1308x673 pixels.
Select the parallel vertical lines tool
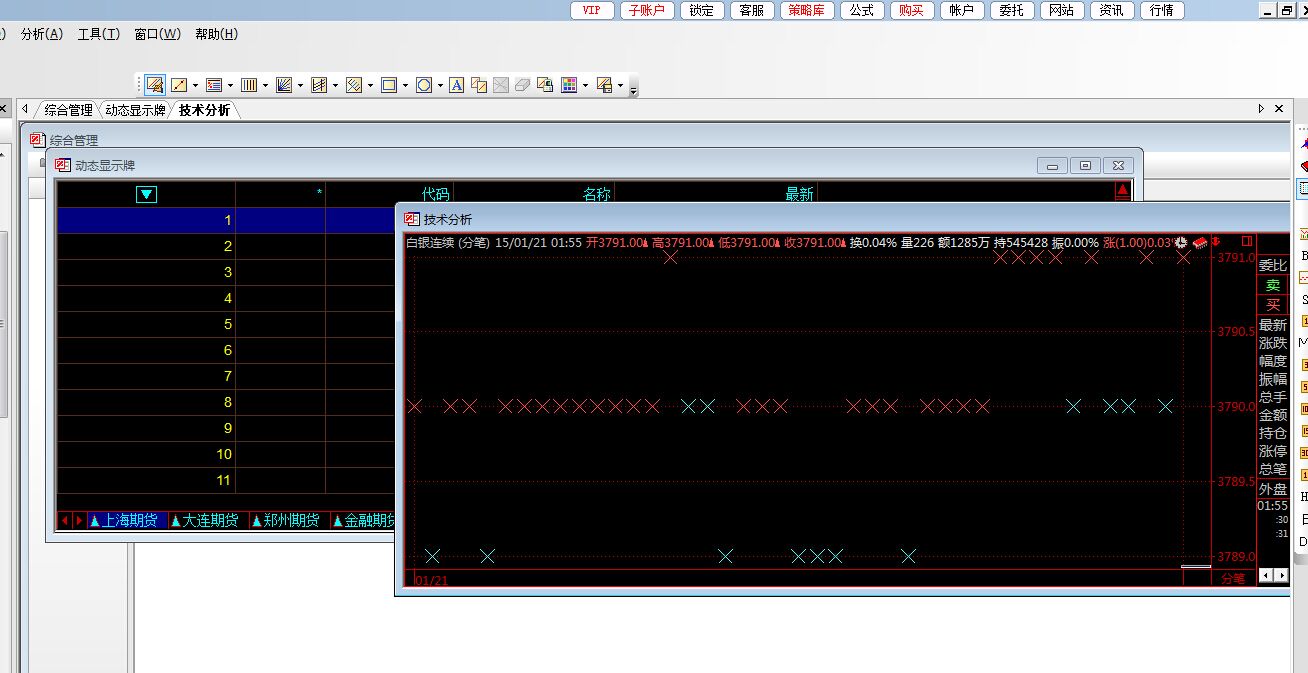[249, 86]
